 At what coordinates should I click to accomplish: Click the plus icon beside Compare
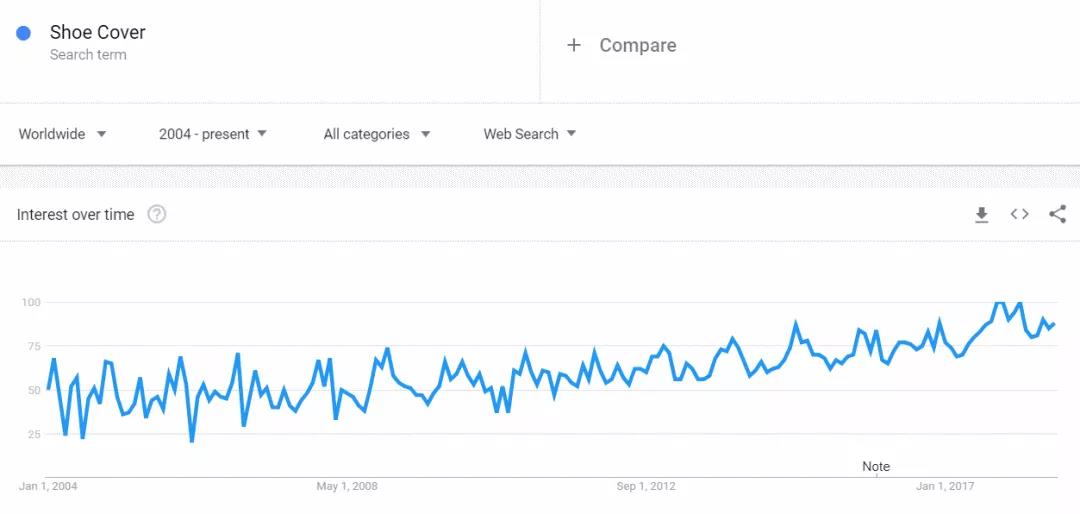[x=574, y=45]
